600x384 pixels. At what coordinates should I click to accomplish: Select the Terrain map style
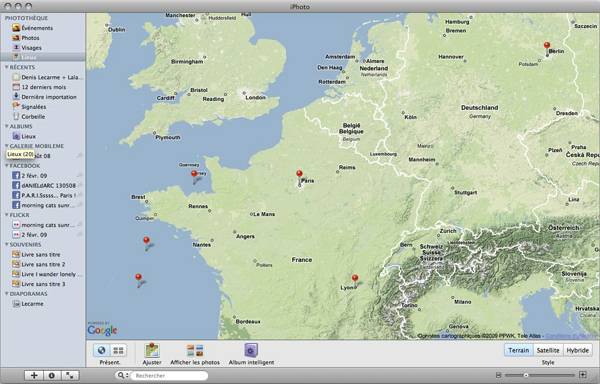click(518, 350)
